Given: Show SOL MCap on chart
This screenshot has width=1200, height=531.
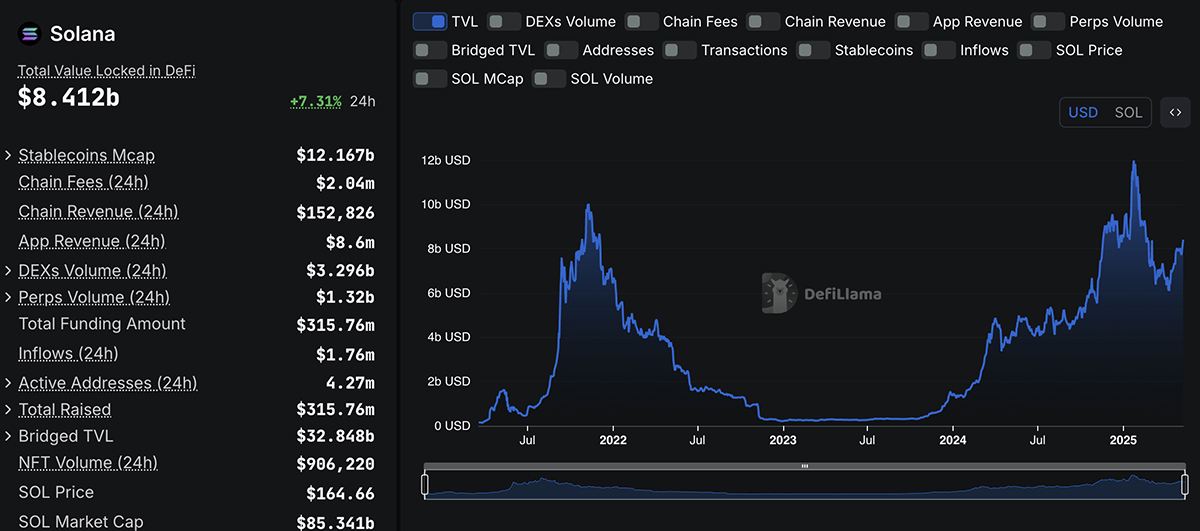Looking at the screenshot, I should point(429,78).
